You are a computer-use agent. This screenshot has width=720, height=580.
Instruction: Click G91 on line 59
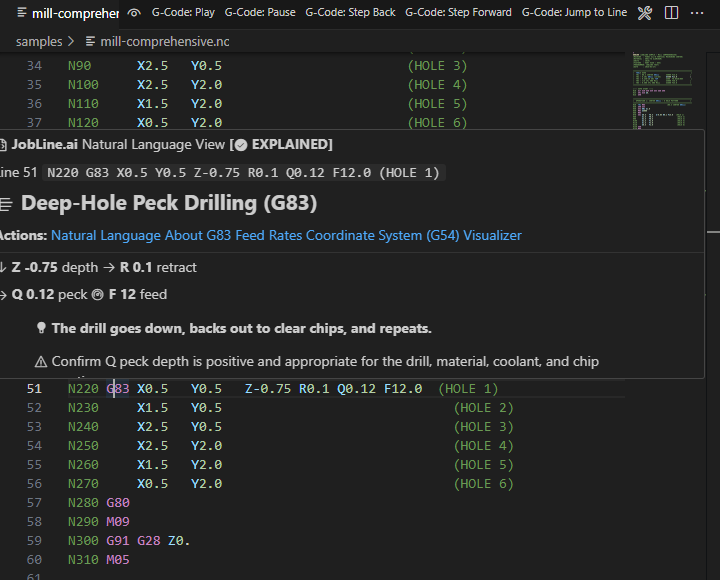point(118,541)
